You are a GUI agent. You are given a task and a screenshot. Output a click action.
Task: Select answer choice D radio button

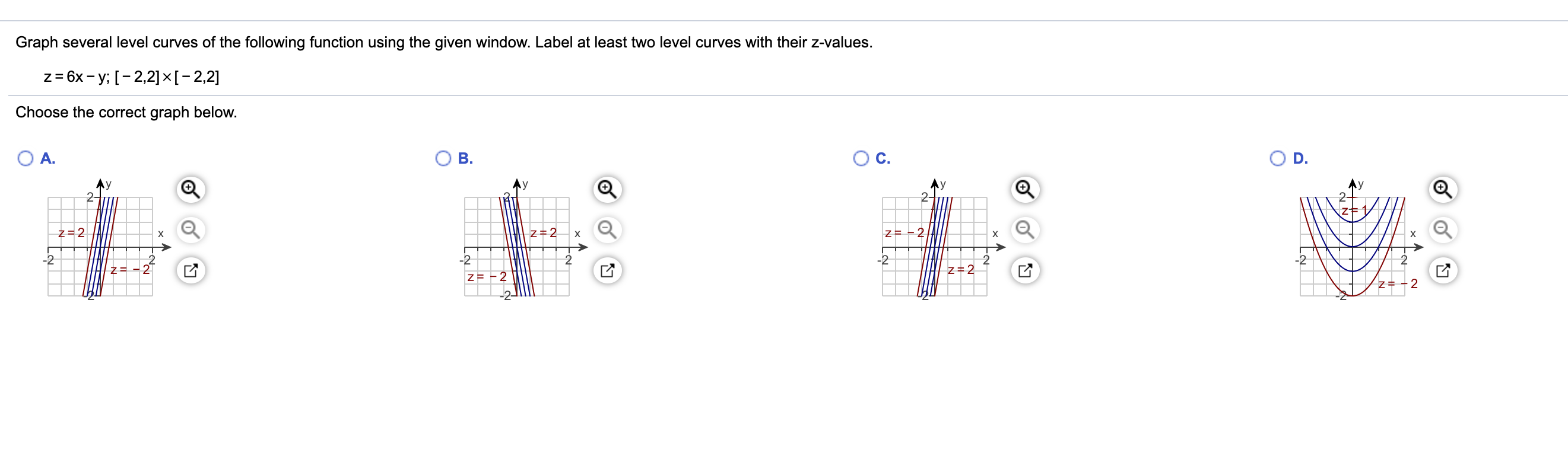1277,158
